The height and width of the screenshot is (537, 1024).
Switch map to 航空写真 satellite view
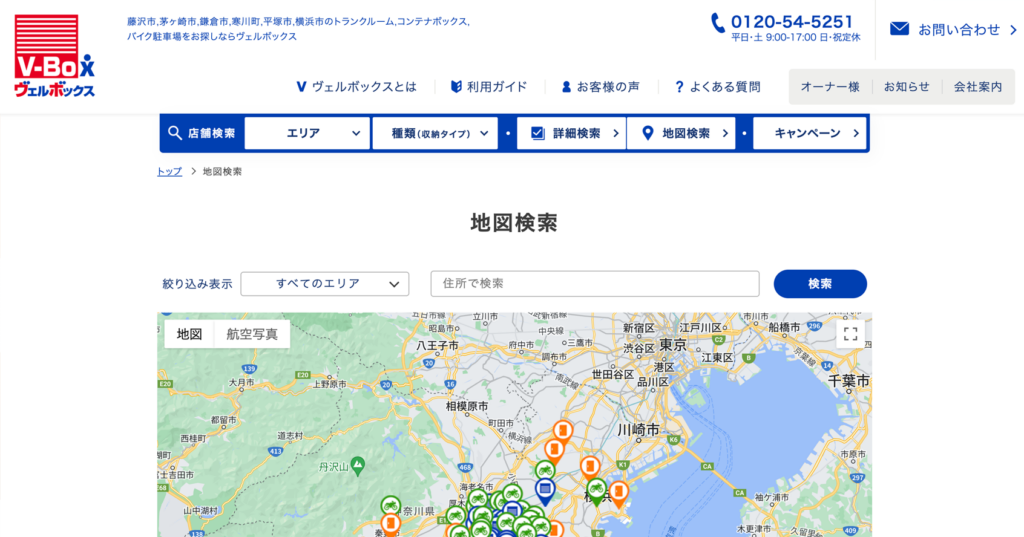point(252,334)
